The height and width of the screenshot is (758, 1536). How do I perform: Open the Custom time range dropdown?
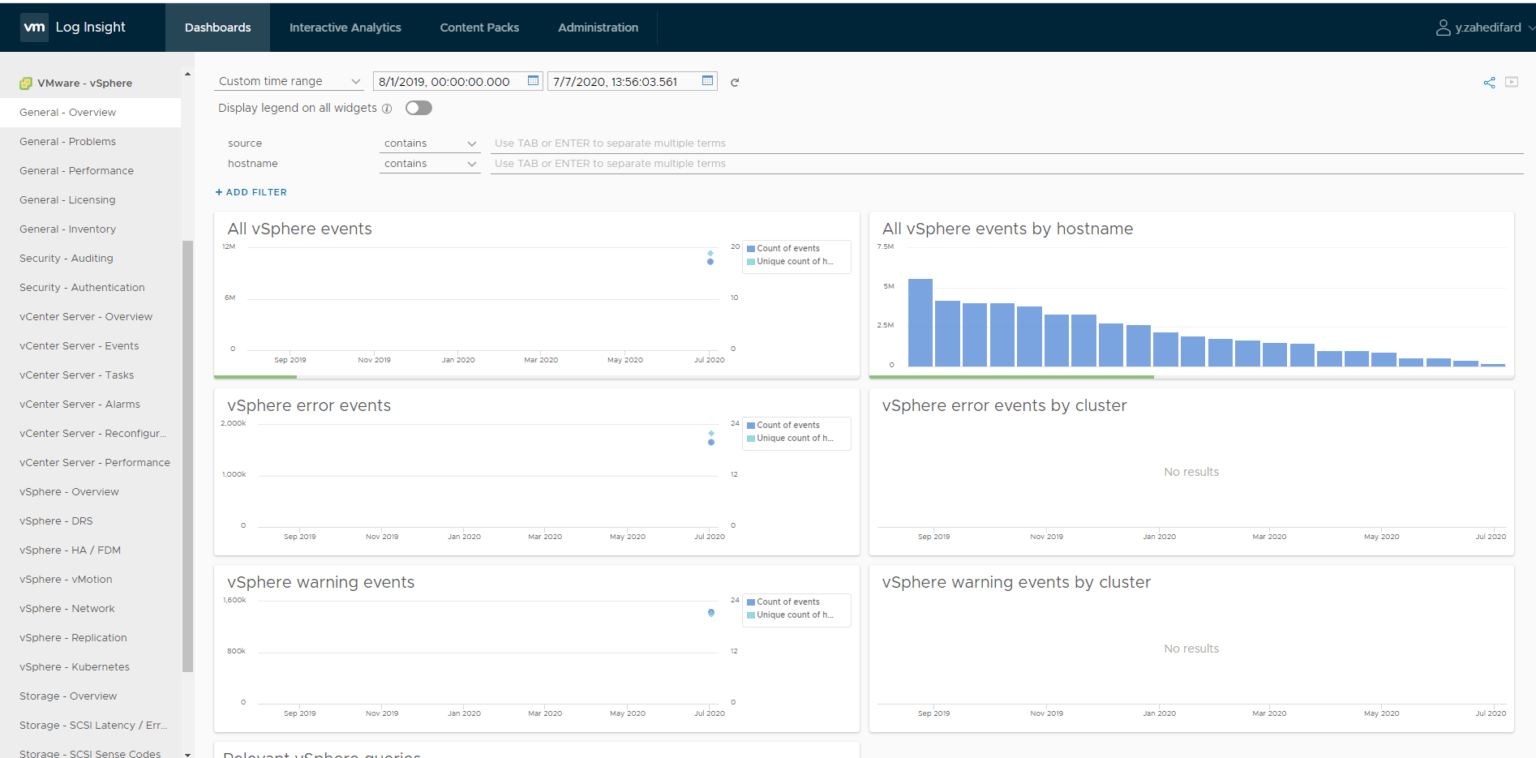tap(288, 81)
